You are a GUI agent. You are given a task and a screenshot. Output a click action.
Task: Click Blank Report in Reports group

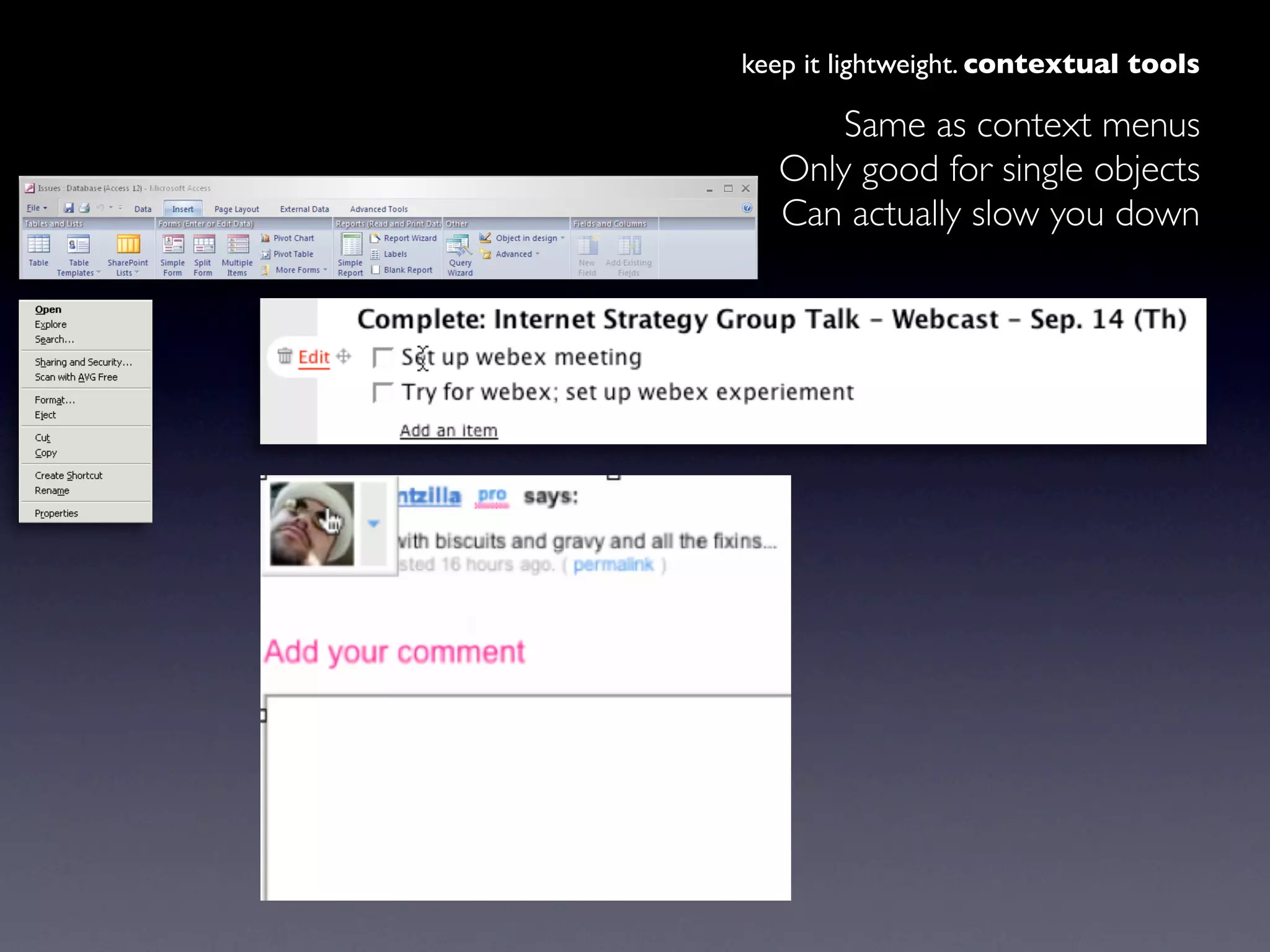(402, 270)
